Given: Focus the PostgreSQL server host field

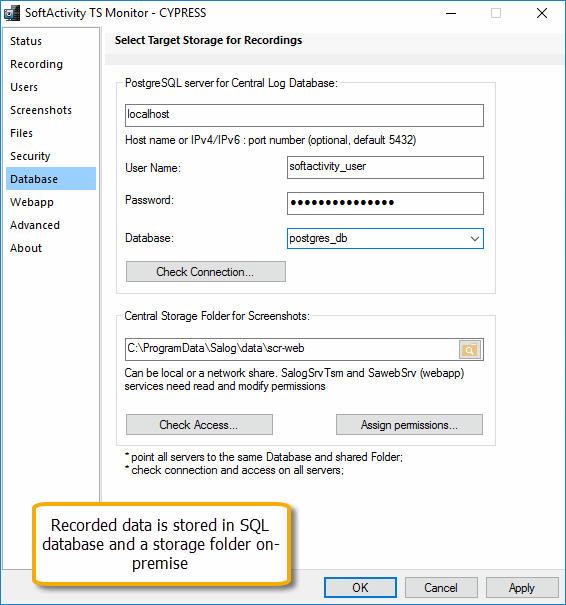Looking at the screenshot, I should tap(304, 115).
